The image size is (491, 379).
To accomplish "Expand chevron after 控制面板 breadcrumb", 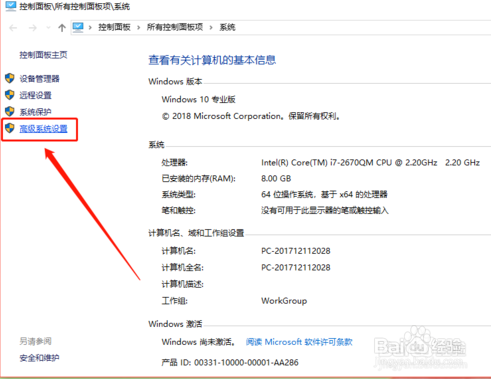I will 139,28.
